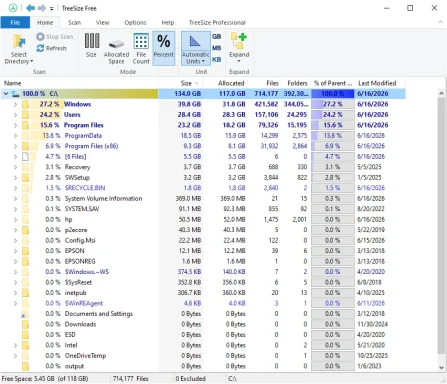Sort by Size column header
The image size is (447, 384).
(180, 83)
